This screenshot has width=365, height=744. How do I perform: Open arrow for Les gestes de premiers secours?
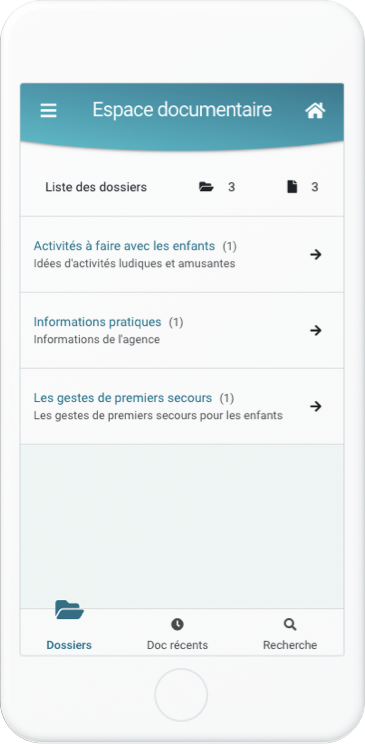[316, 407]
